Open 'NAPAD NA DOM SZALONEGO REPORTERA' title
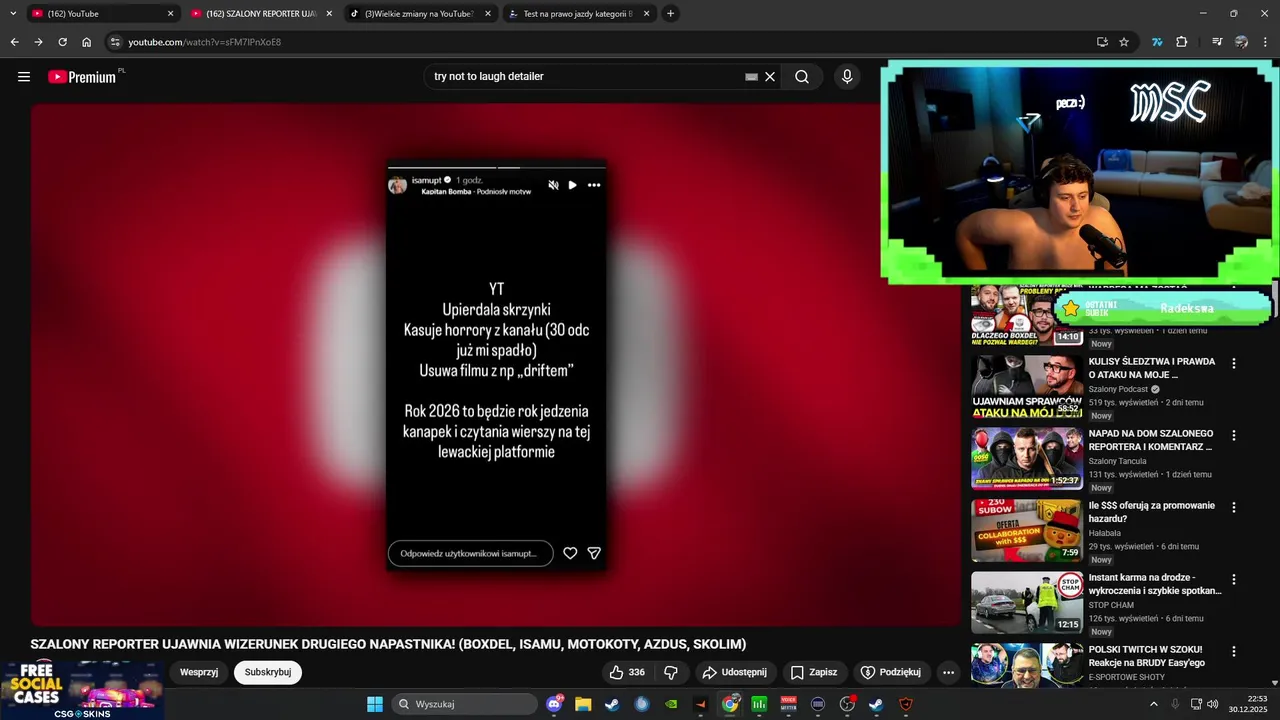The image size is (1280, 720). (1150, 440)
